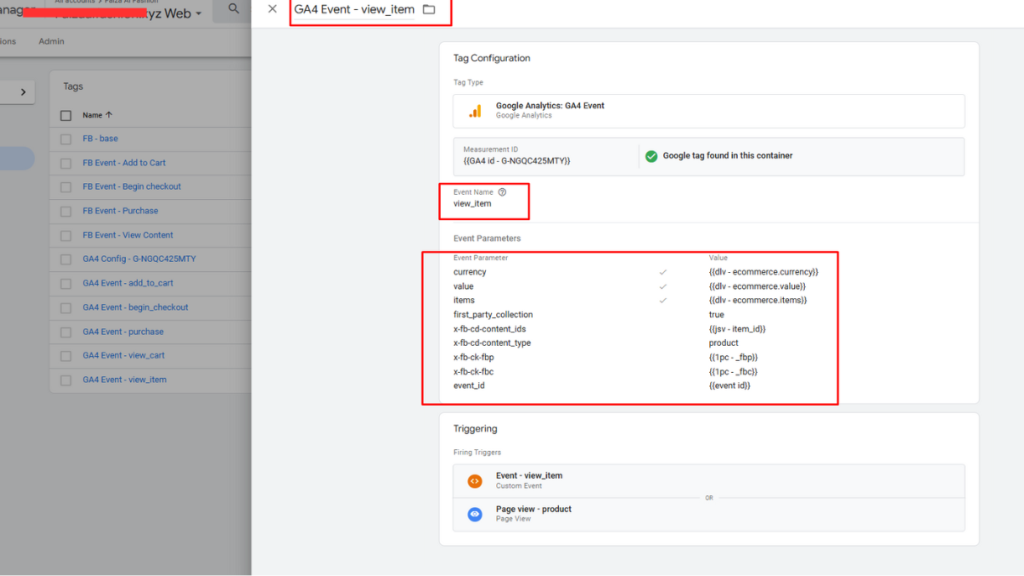Check the GA4 Event - view_item checkbox
Image resolution: width=1024 pixels, height=576 pixels.
click(66, 380)
